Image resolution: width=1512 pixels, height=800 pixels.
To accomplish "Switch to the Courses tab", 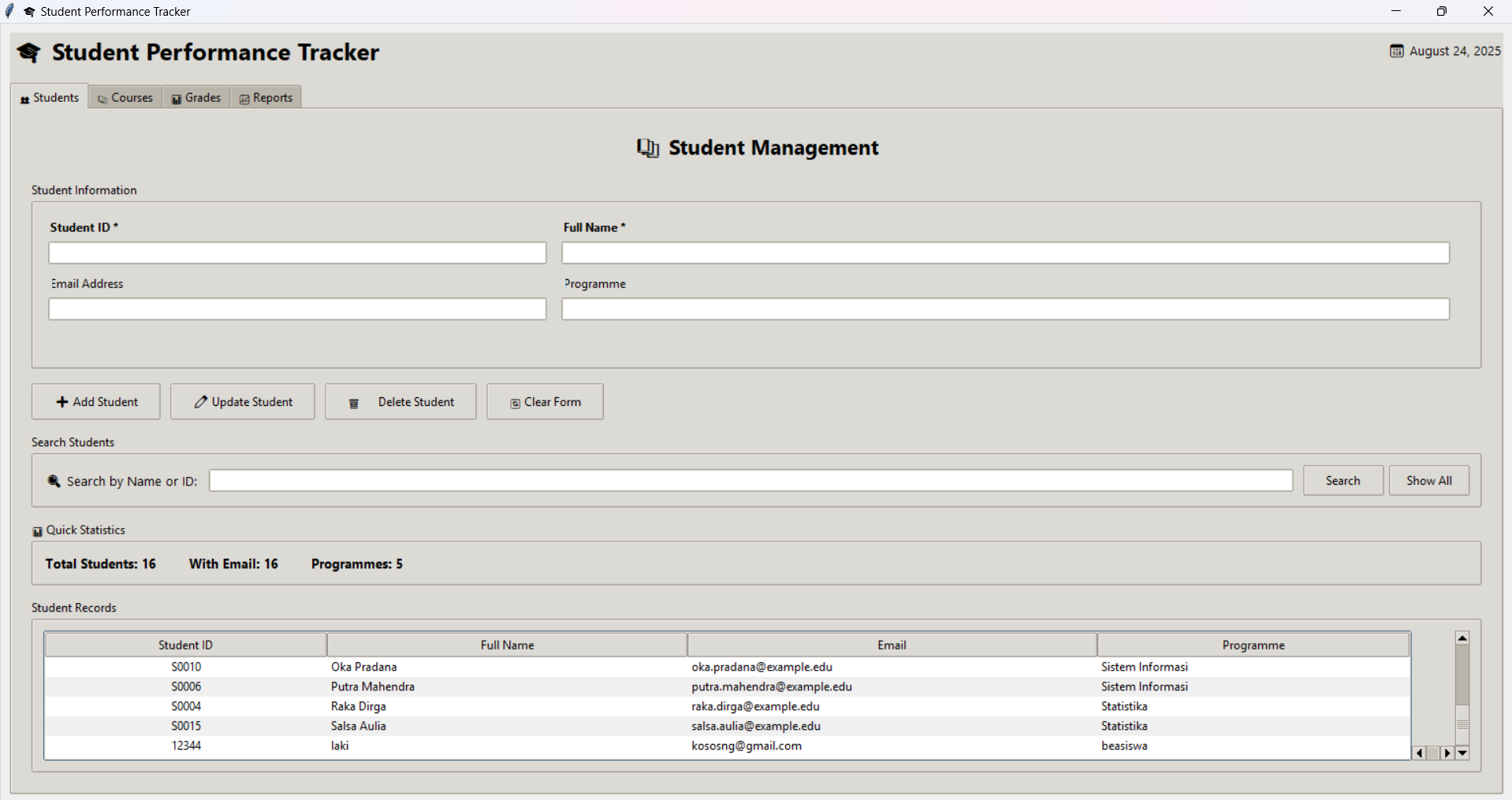I will click(x=125, y=97).
